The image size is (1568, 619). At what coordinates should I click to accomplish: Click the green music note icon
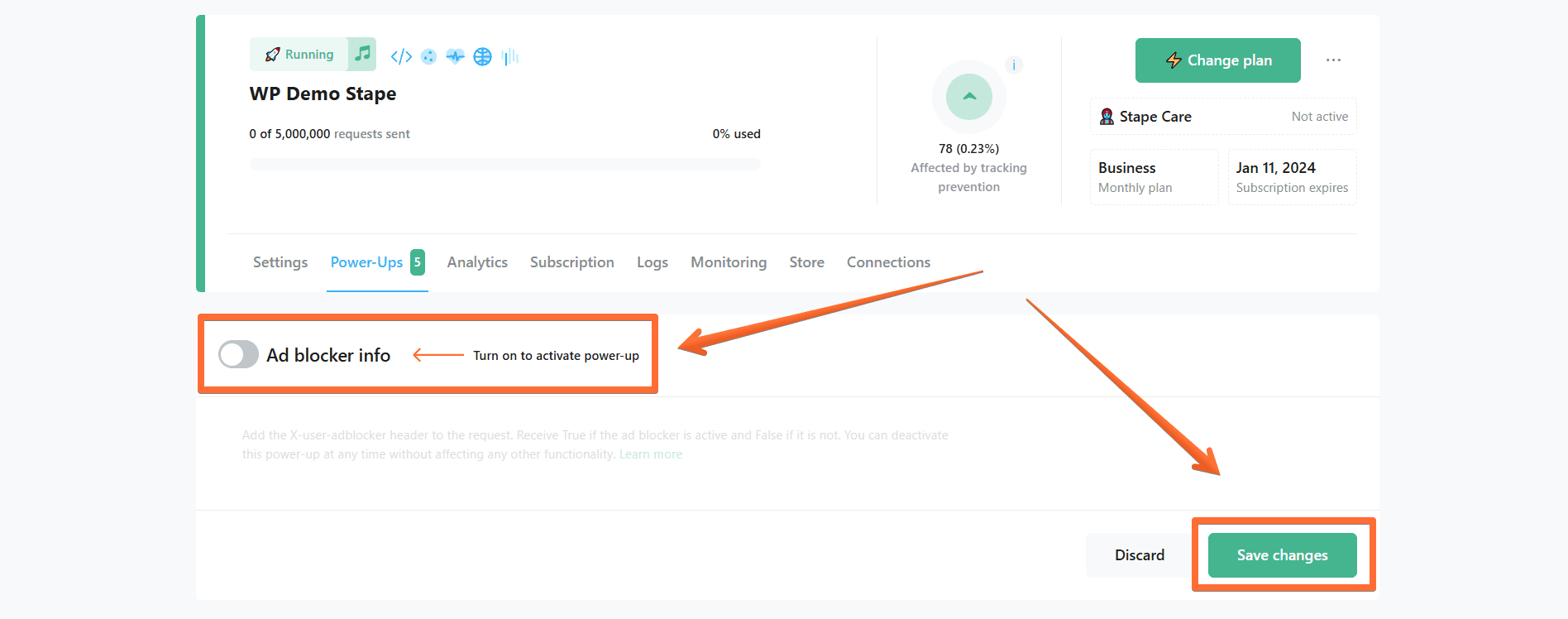point(362,55)
